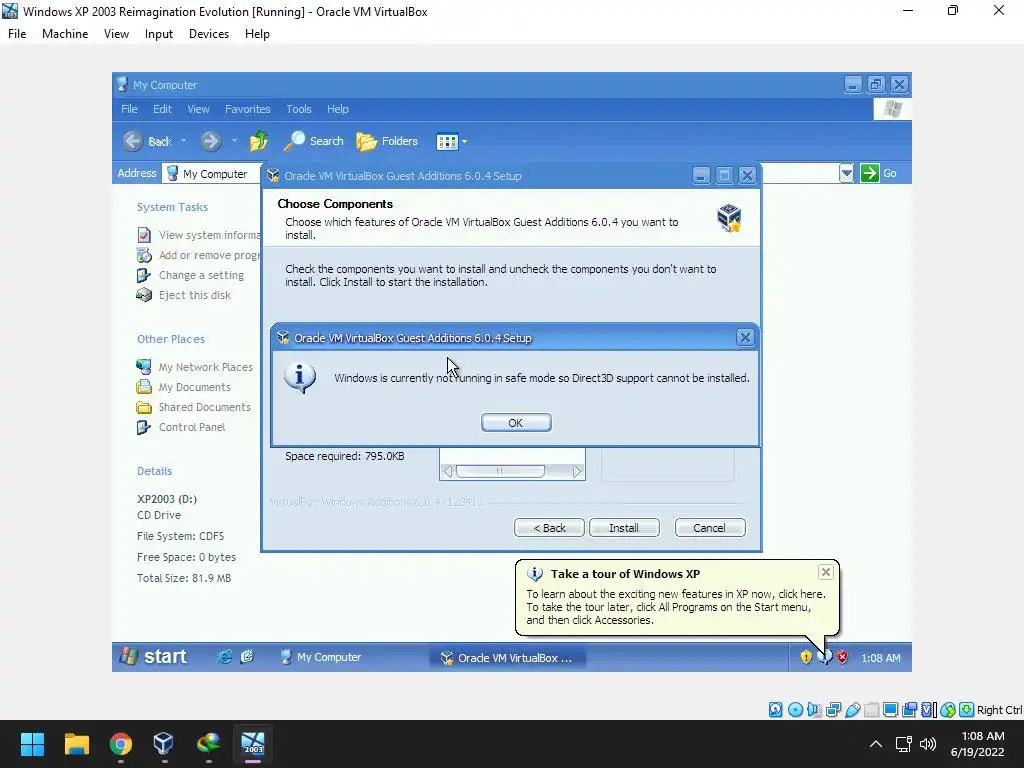Viewport: 1024px width, 768px height.
Task: Open VirtualBox Input menu
Action: (x=159, y=34)
